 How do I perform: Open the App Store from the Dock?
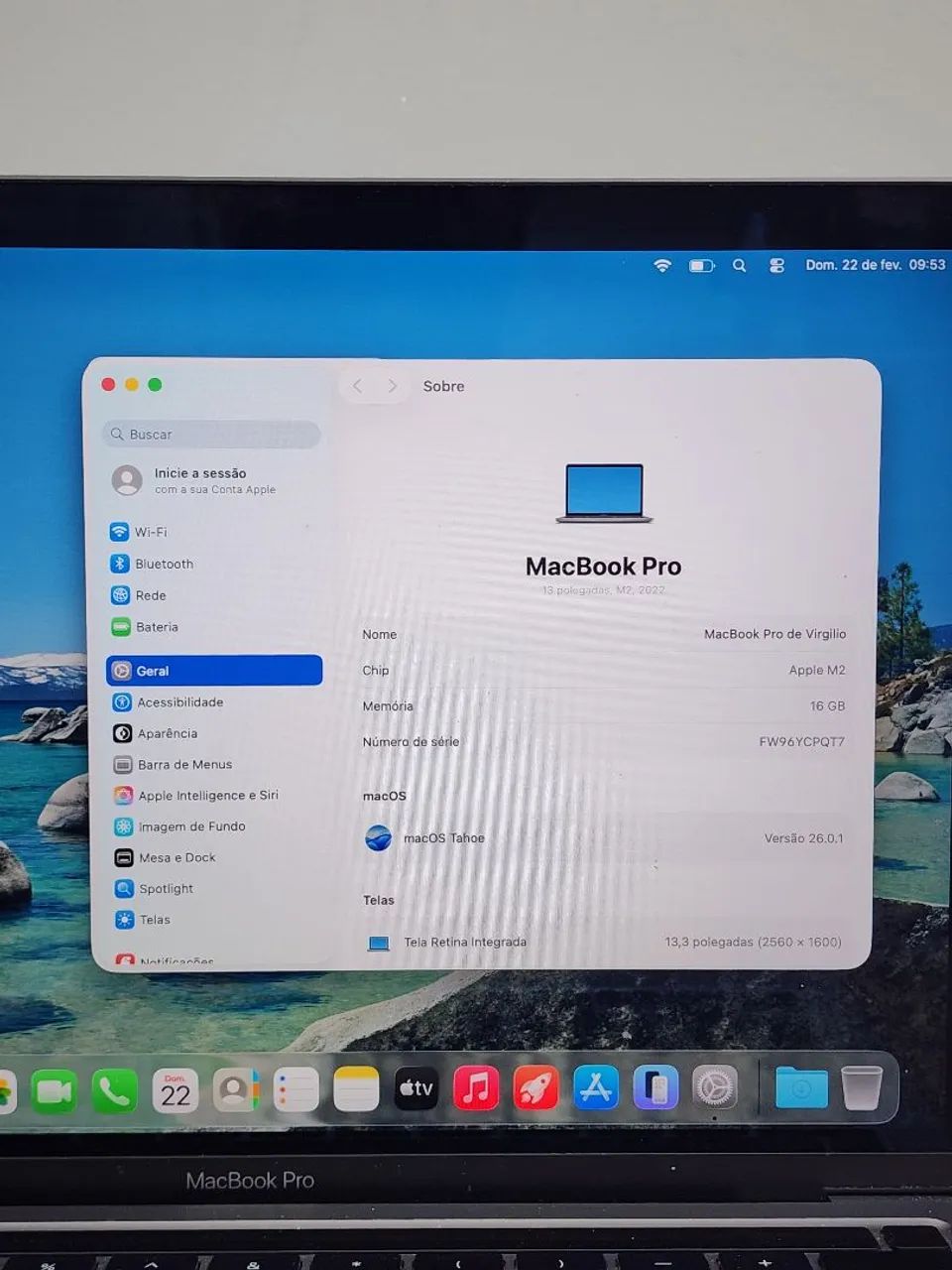595,1088
